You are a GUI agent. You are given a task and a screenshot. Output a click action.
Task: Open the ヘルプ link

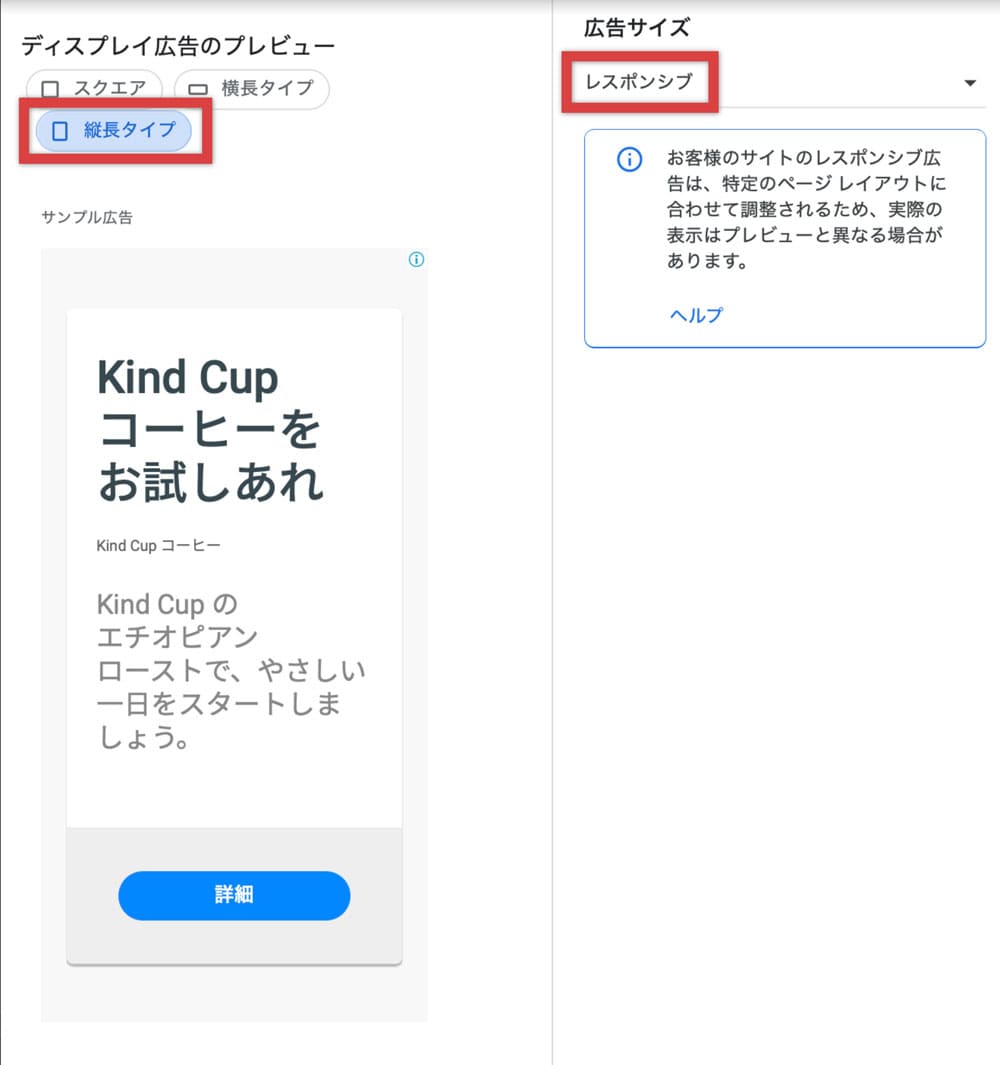[696, 315]
